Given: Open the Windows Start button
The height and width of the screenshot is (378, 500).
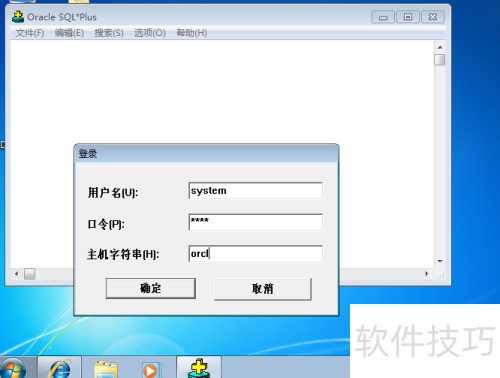Looking at the screenshot, I should (12, 369).
